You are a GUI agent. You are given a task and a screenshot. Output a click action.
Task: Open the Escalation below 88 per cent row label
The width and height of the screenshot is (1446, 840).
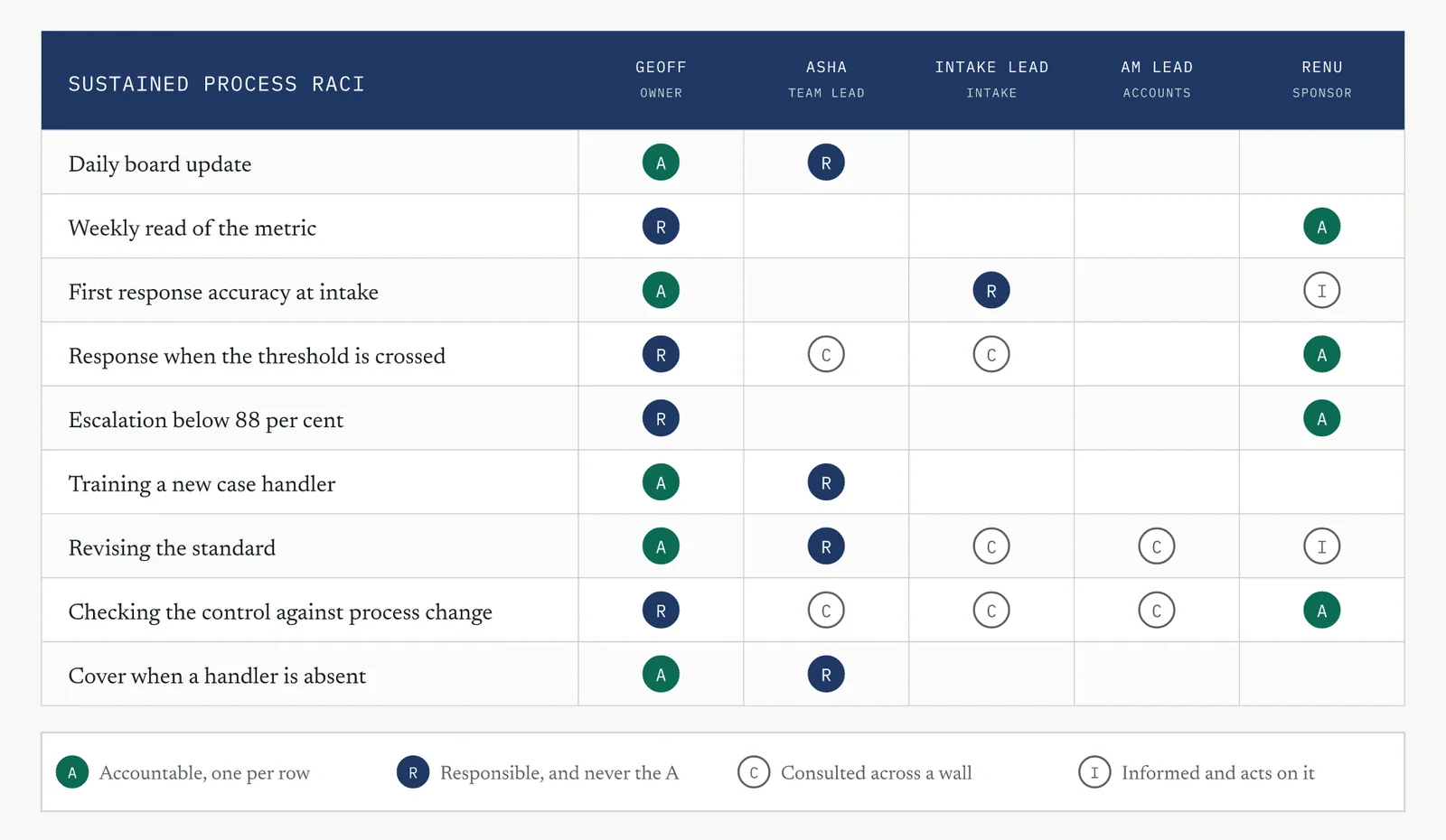(x=206, y=420)
